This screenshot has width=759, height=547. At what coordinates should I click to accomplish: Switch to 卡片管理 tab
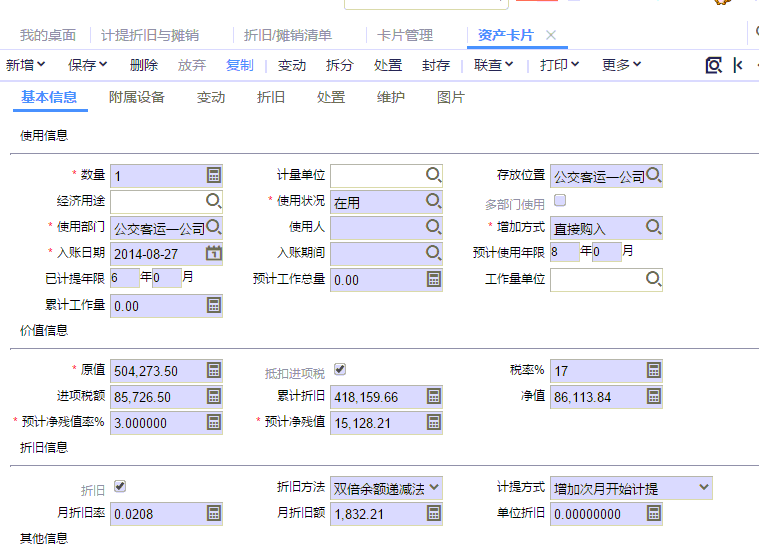click(405, 35)
